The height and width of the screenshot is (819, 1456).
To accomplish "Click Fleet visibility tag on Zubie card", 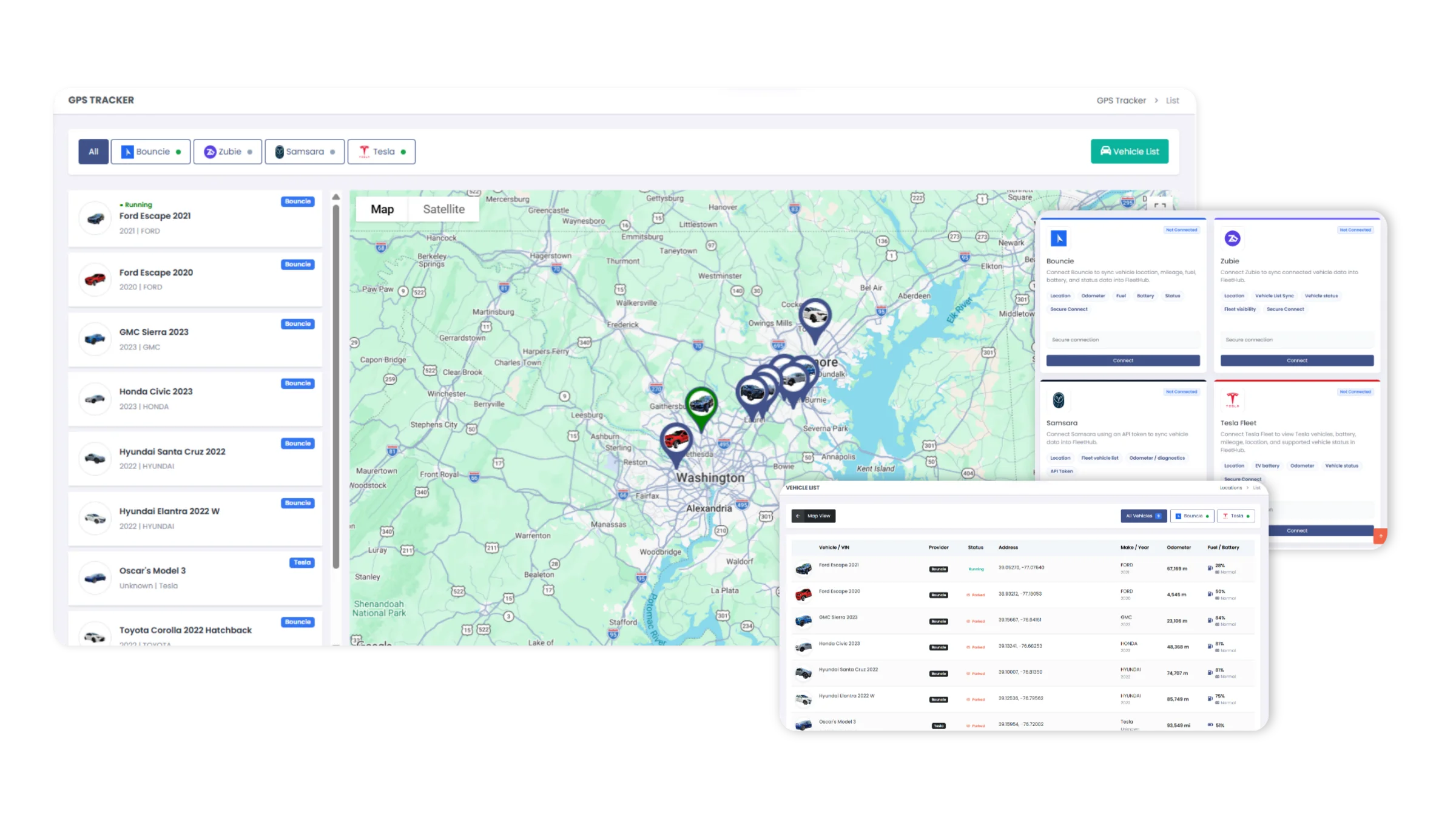I will [x=1240, y=309].
